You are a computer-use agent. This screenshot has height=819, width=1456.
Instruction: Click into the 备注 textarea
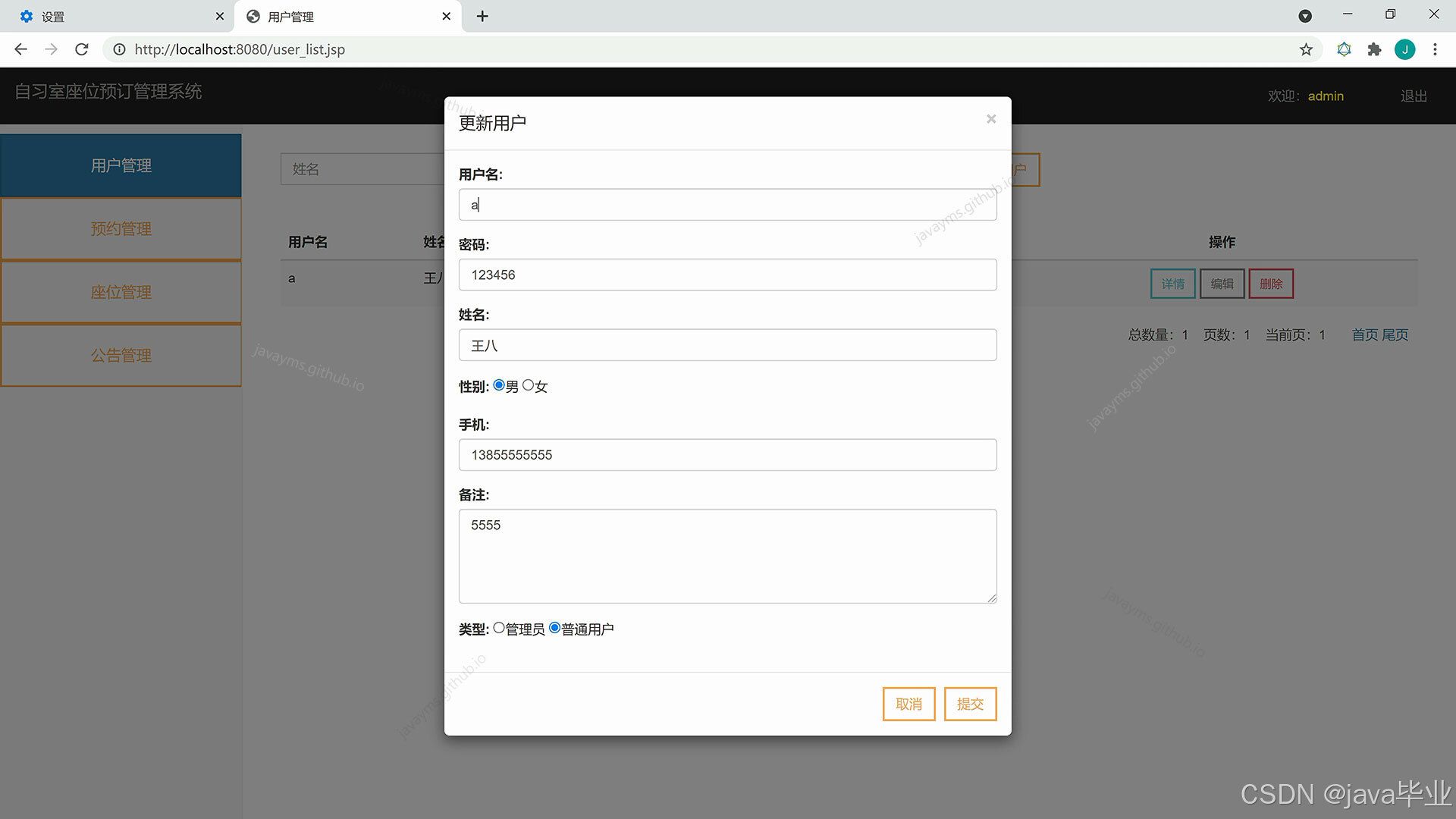pyautogui.click(x=728, y=557)
